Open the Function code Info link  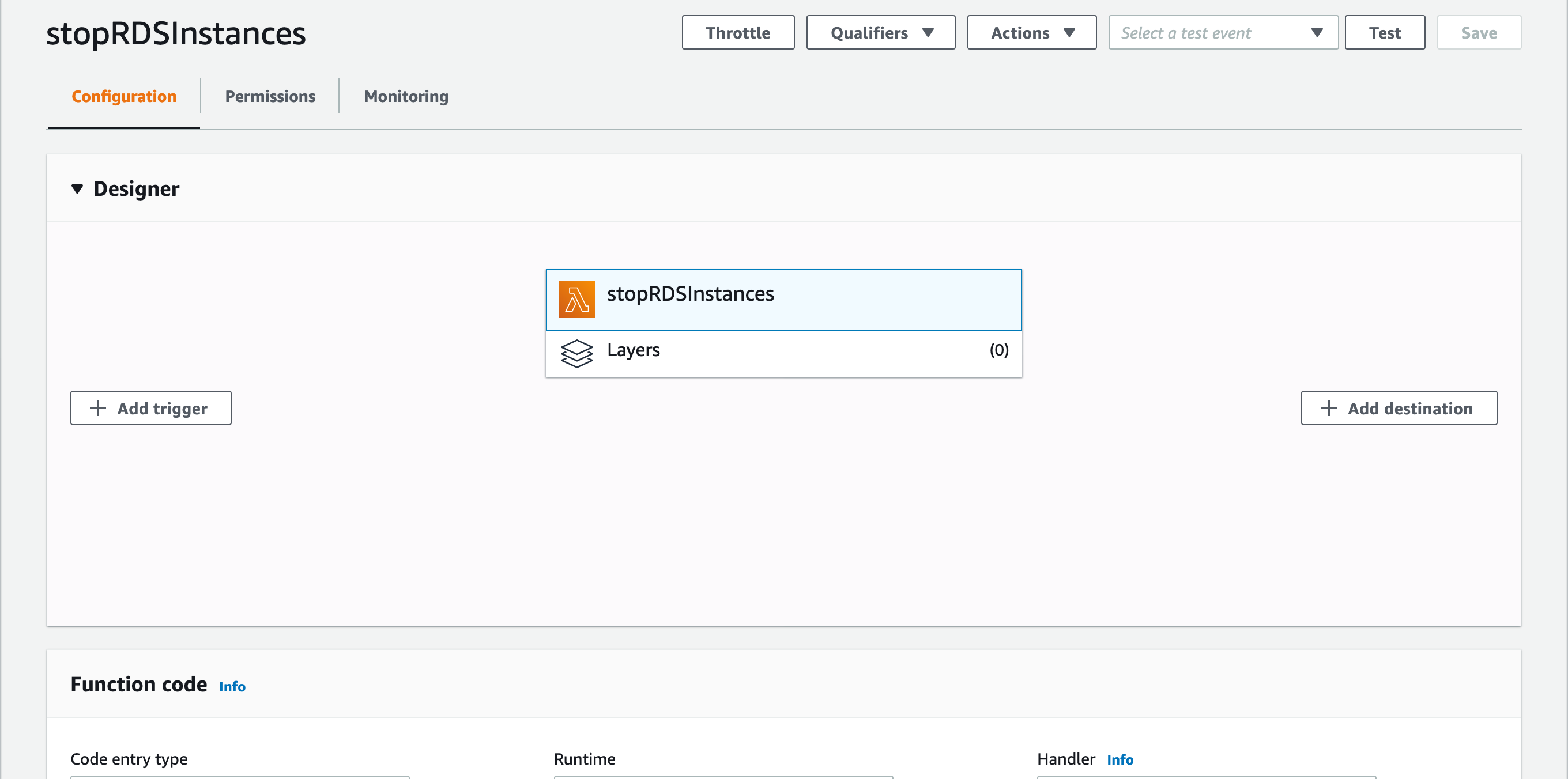[x=232, y=686]
